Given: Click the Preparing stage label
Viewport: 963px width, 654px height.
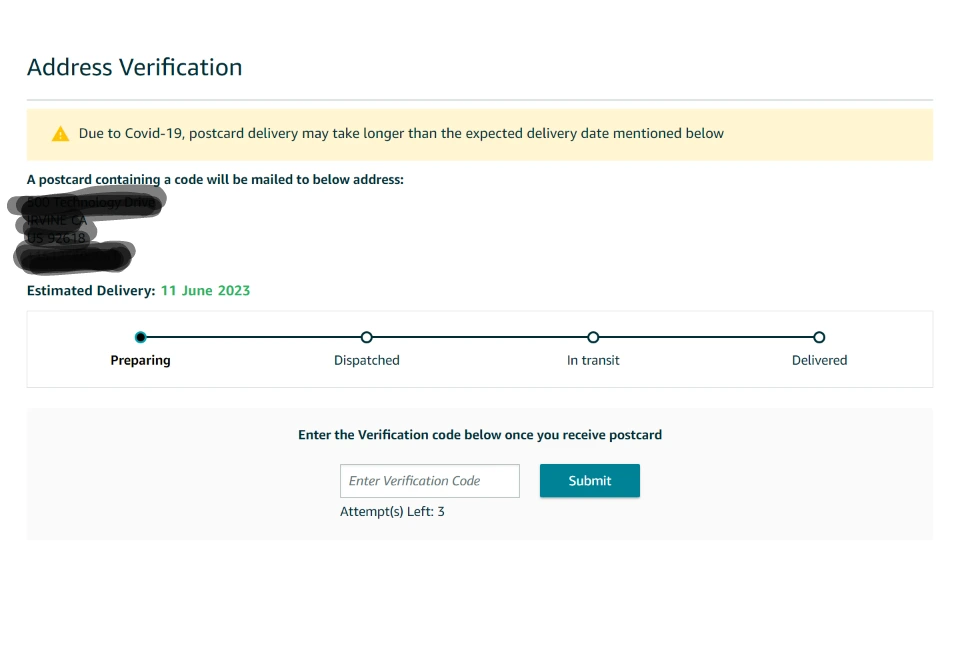Looking at the screenshot, I should (x=140, y=360).
